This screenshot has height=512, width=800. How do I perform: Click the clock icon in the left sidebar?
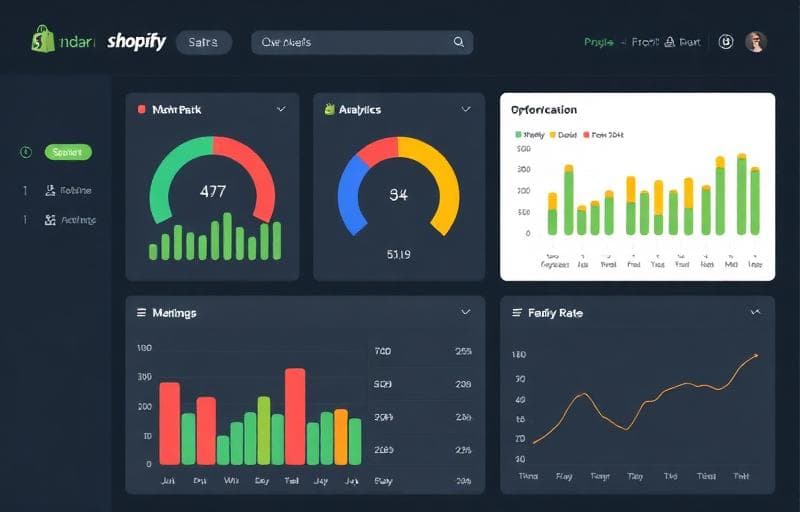click(x=26, y=152)
